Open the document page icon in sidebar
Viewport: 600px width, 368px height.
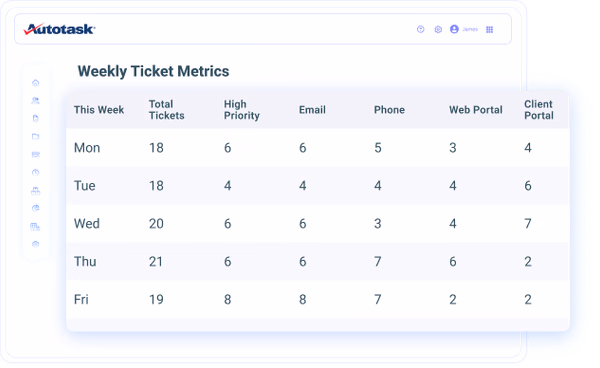pos(36,118)
